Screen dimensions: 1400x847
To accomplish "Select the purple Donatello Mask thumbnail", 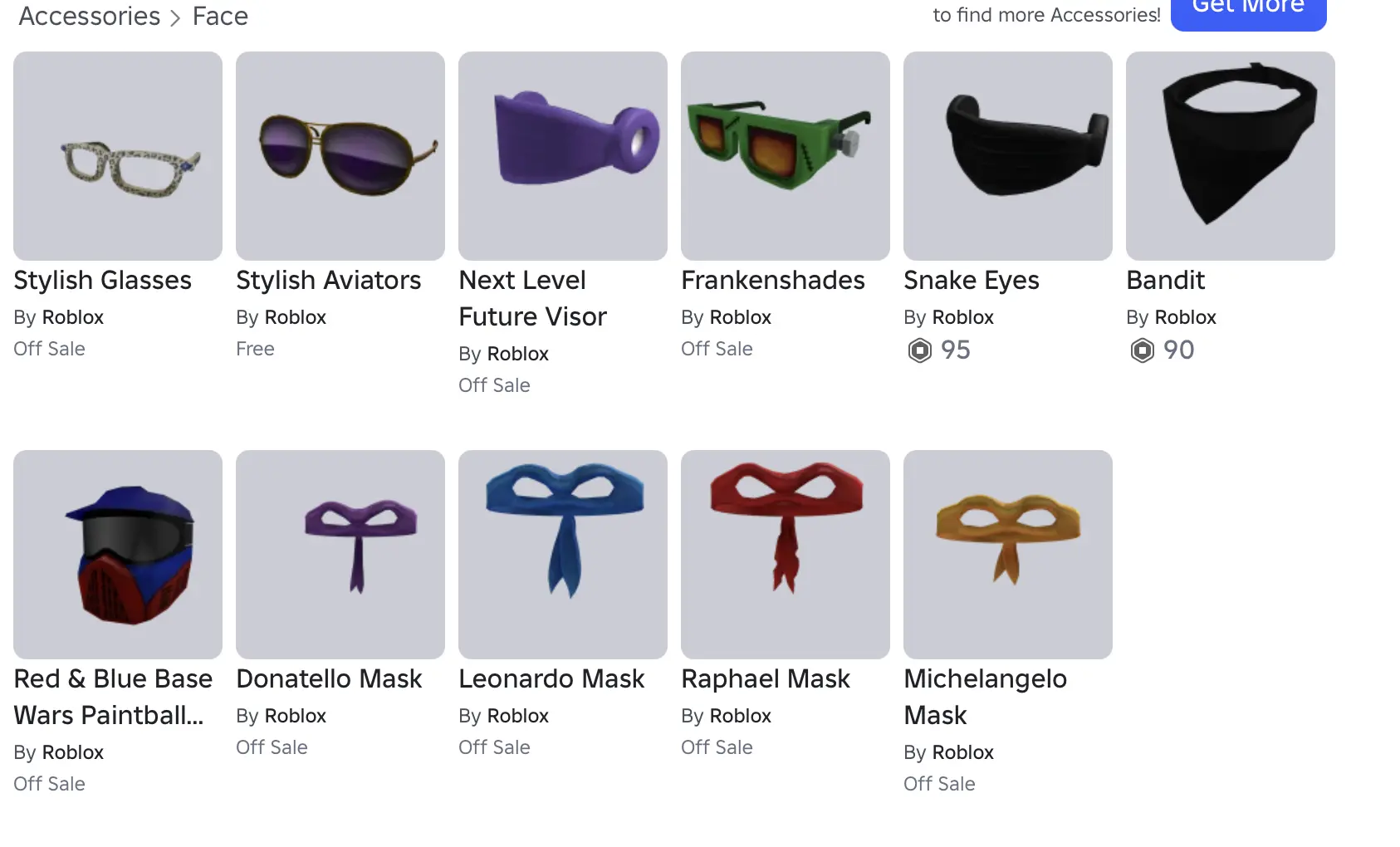I will pyautogui.click(x=340, y=555).
